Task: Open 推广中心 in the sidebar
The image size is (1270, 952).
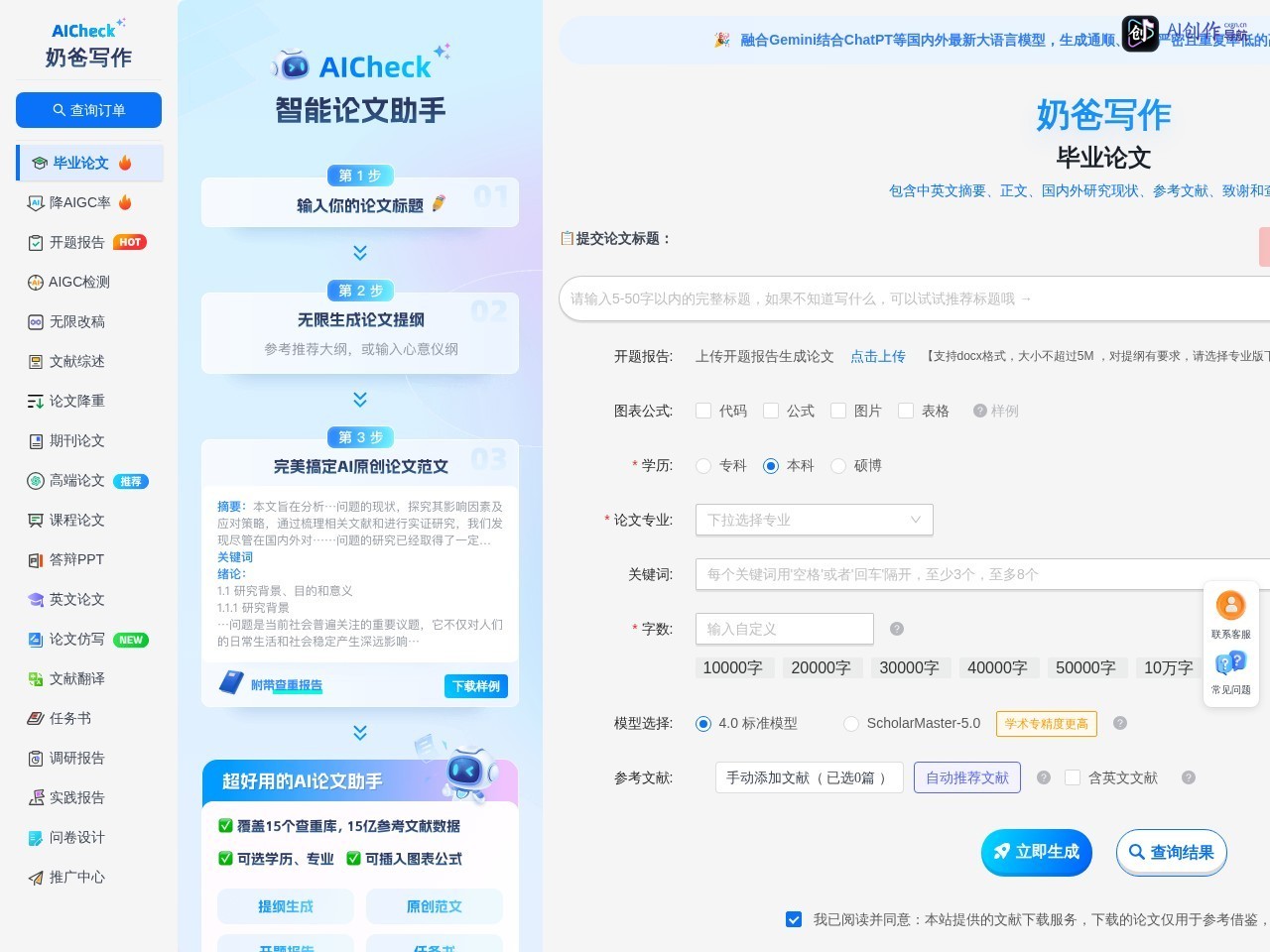Action: point(89,877)
